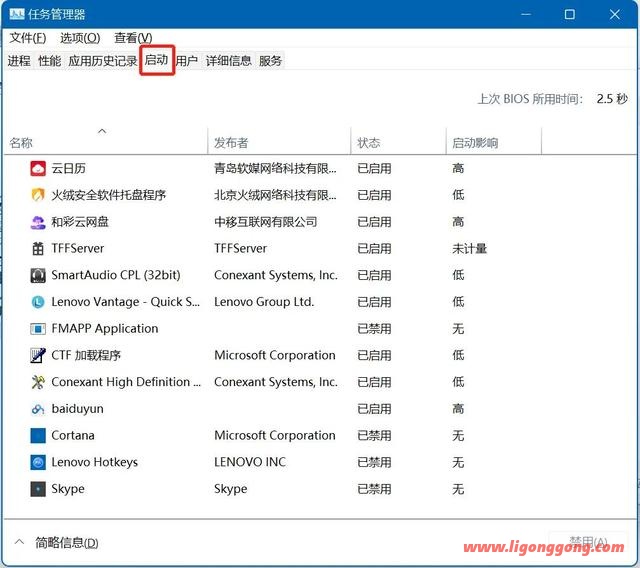Open the 查看(V) menu
The width and height of the screenshot is (640, 568).
(x=133, y=38)
